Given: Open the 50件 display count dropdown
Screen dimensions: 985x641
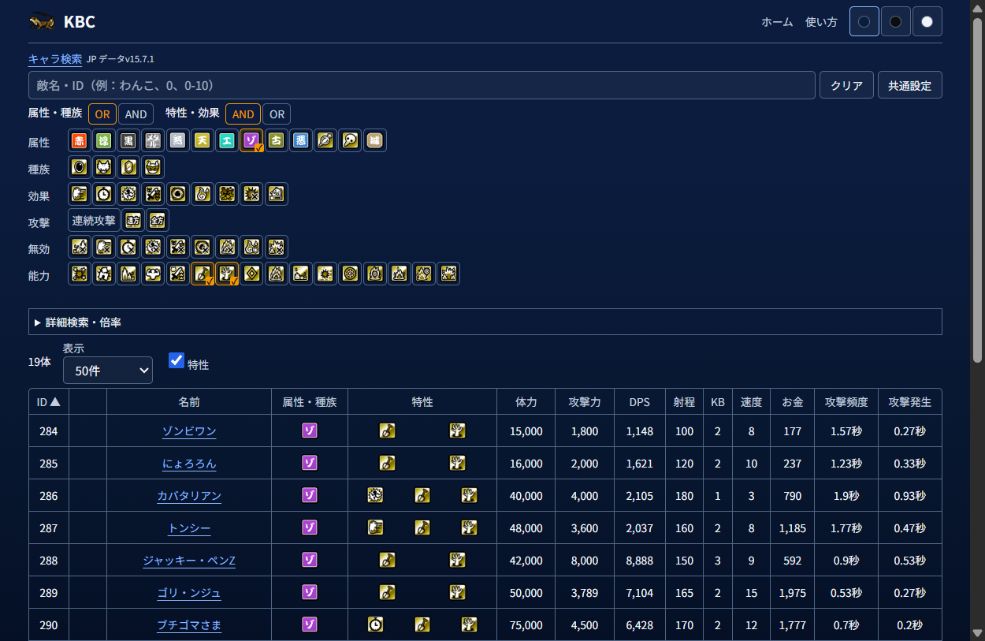Looking at the screenshot, I should tap(108, 371).
